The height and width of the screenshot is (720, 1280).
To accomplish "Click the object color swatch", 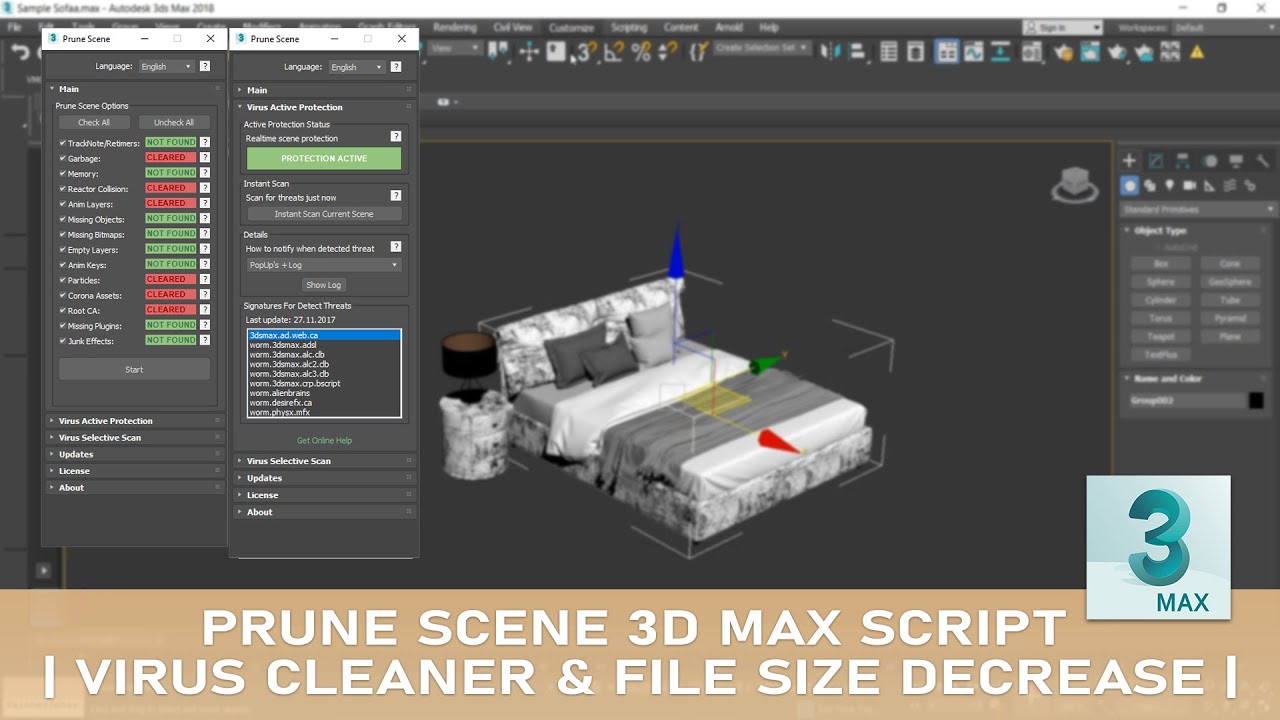I will pos(1256,400).
